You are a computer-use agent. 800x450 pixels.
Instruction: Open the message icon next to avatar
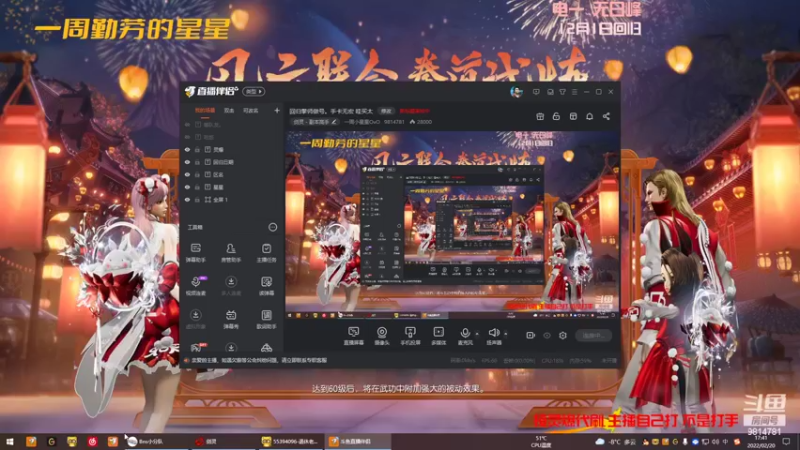pyautogui.click(x=536, y=92)
